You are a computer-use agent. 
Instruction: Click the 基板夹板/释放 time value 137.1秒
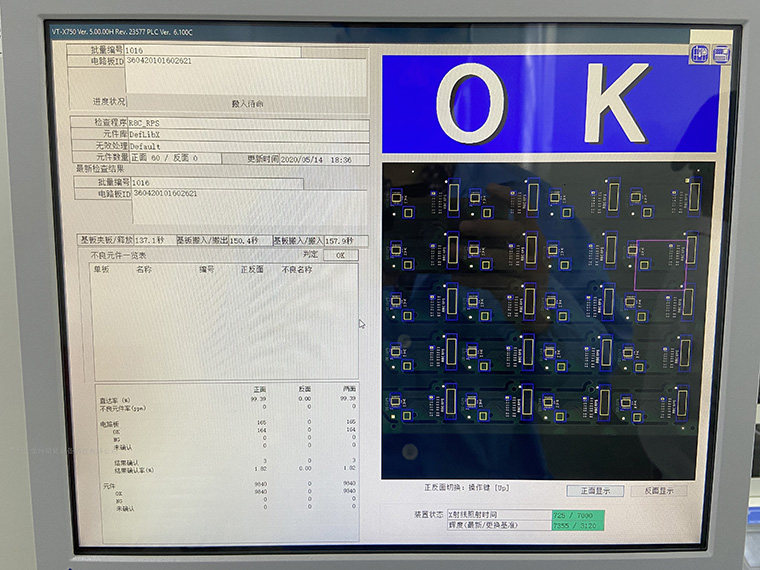(150, 241)
